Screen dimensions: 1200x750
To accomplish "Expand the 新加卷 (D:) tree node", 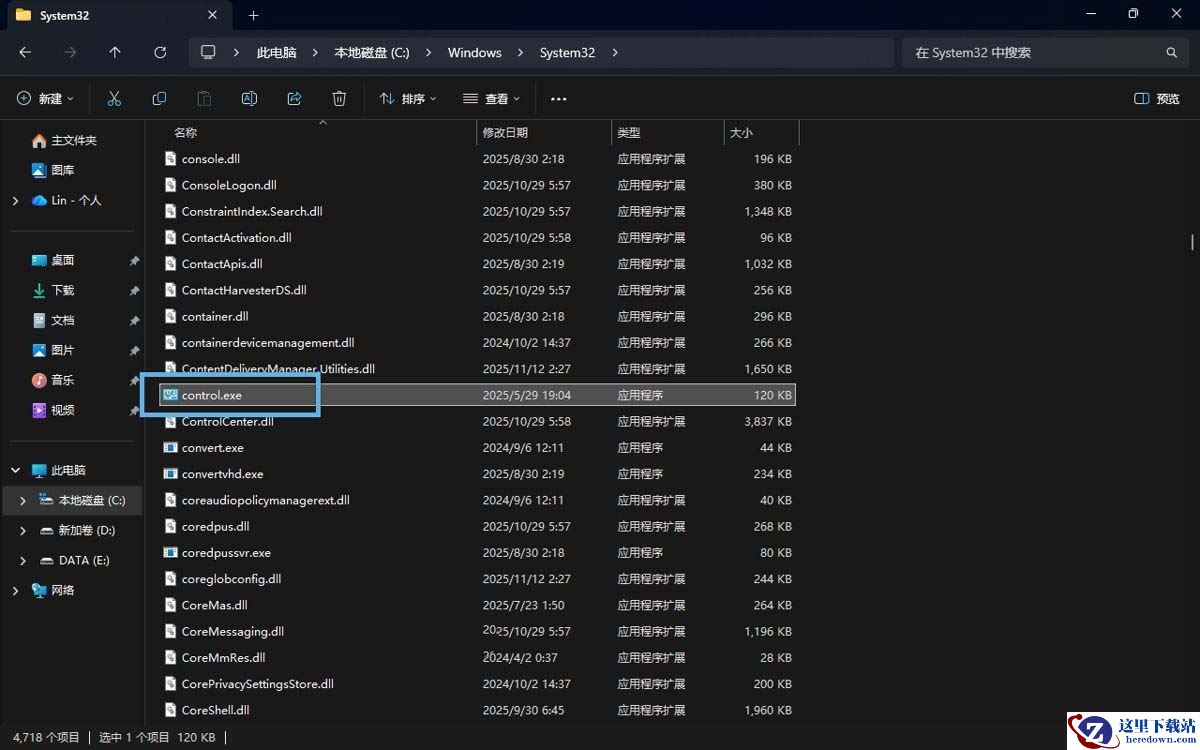I will coord(22,530).
